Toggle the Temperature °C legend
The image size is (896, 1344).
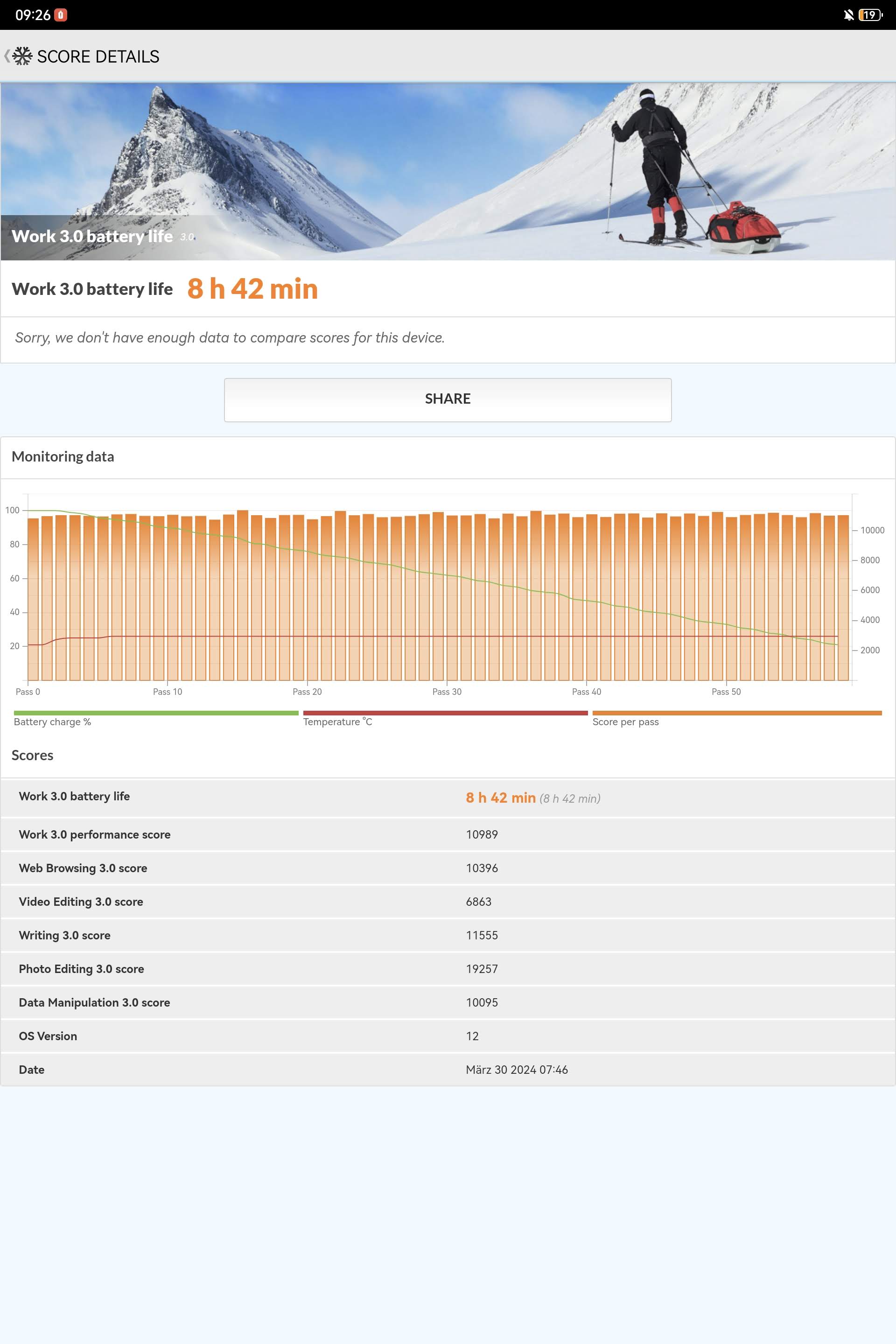tap(445, 718)
